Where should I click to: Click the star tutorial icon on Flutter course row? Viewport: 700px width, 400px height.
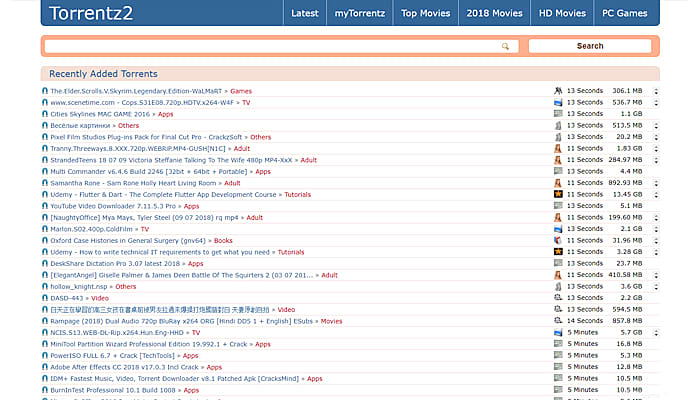coord(558,194)
